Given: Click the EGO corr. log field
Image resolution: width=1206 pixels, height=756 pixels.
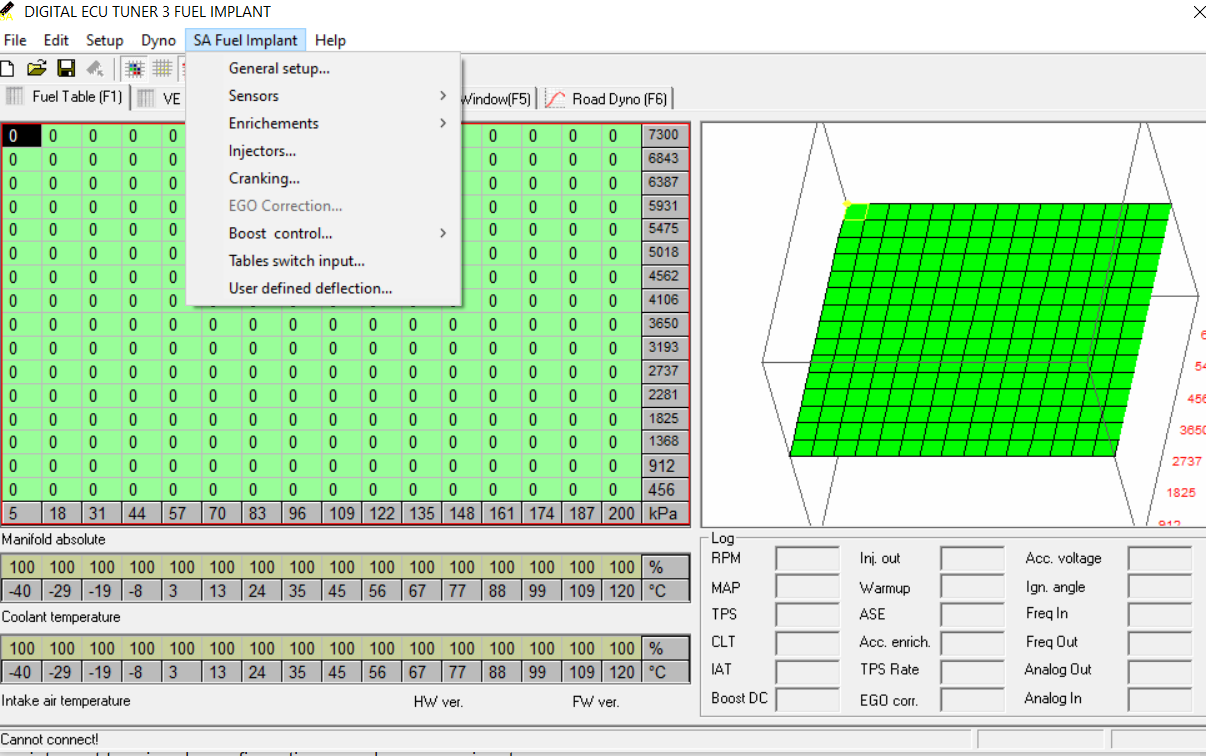Looking at the screenshot, I should point(972,699).
